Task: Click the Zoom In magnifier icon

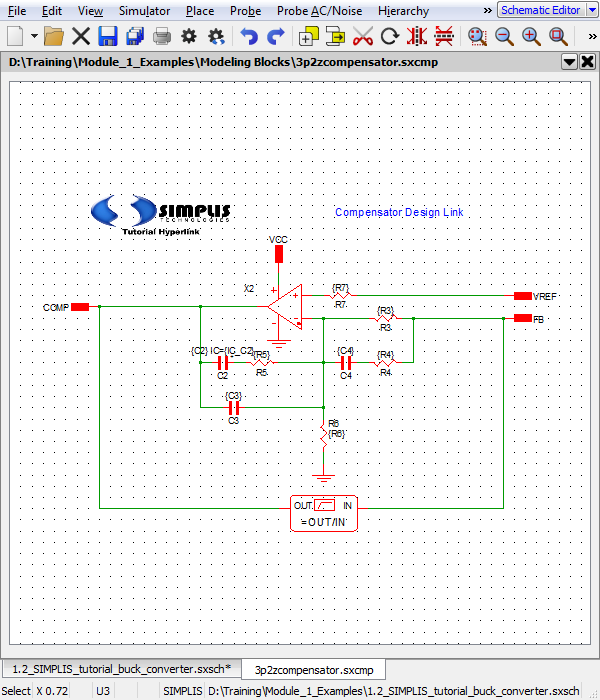Action: (x=531, y=36)
